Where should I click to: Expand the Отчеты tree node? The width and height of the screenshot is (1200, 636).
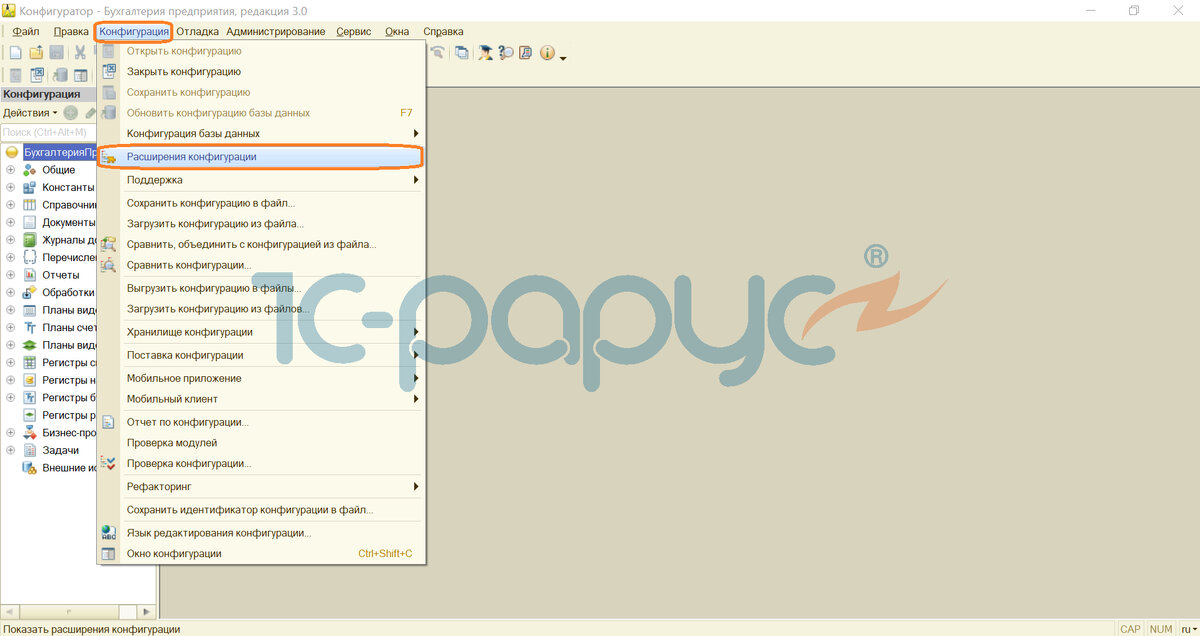click(x=11, y=275)
